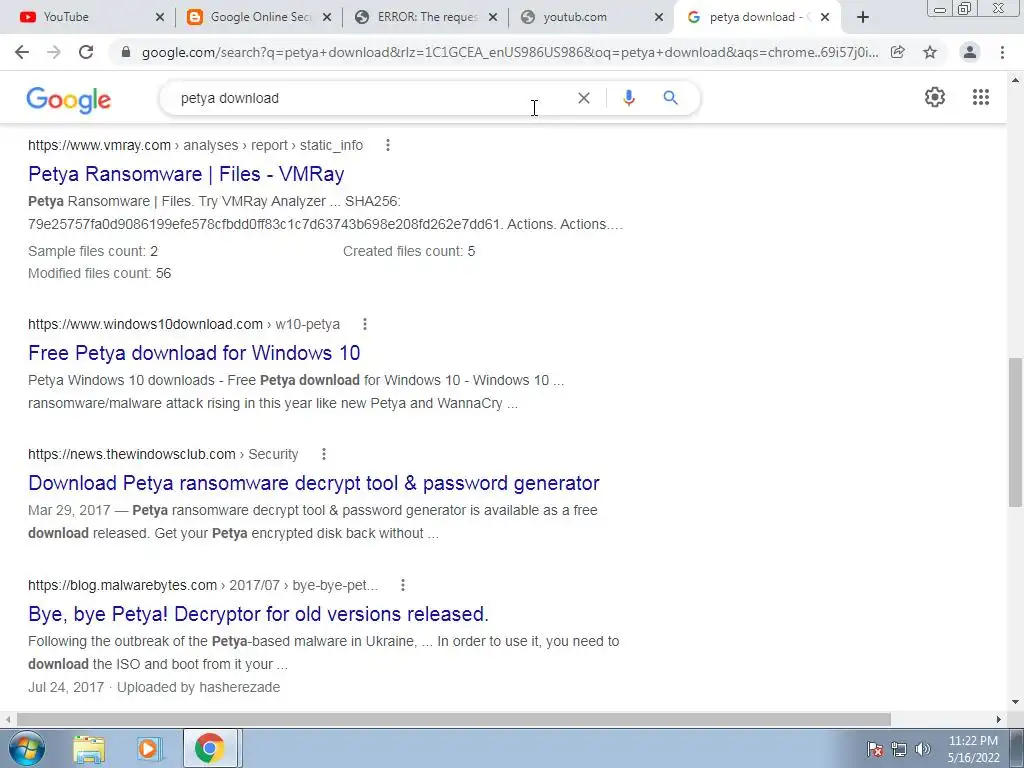The image size is (1024, 768).
Task: Submit search with magnifier icon
Action: tap(670, 98)
